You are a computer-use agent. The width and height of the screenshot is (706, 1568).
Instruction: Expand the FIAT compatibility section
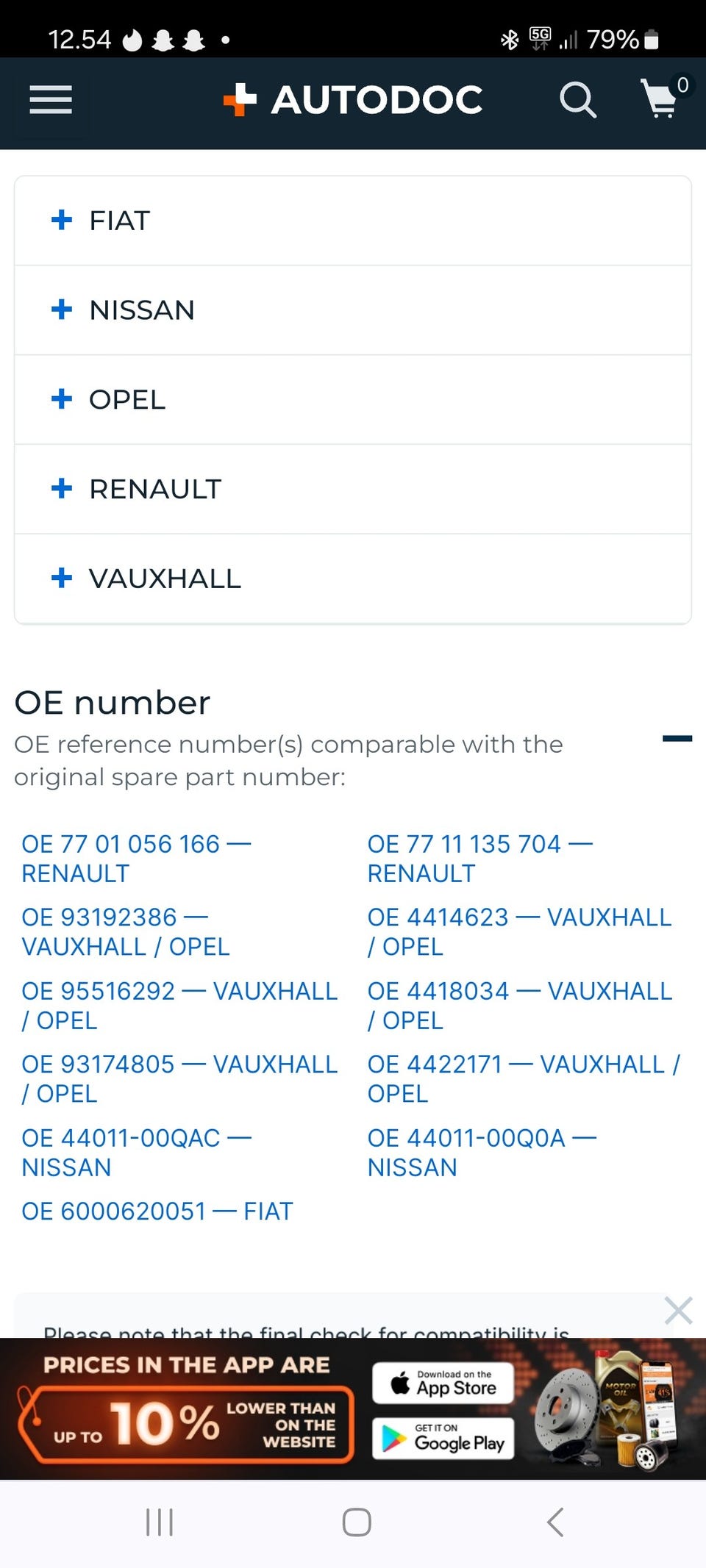click(x=353, y=221)
